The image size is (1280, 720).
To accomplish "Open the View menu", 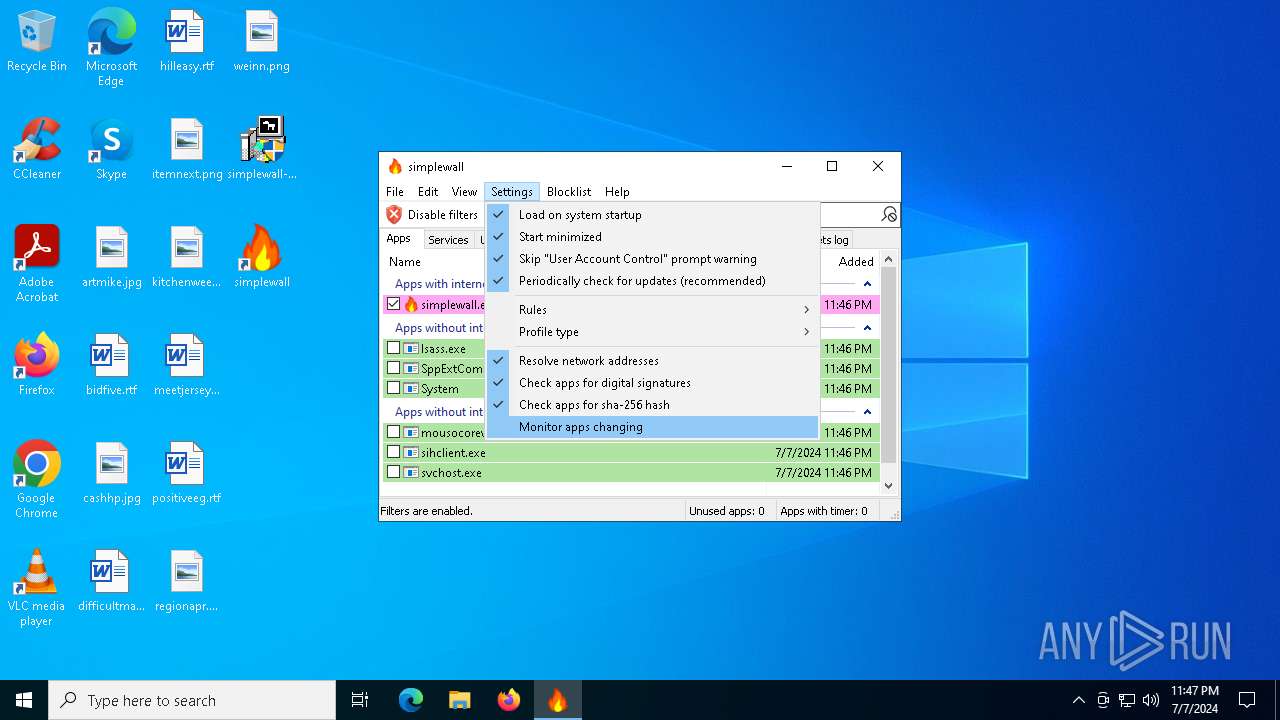I will pyautogui.click(x=464, y=192).
